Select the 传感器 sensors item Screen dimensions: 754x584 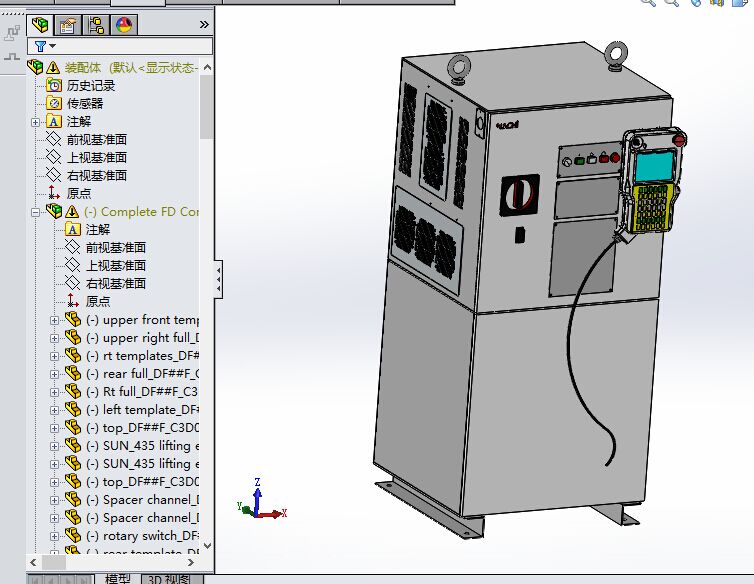click(85, 103)
